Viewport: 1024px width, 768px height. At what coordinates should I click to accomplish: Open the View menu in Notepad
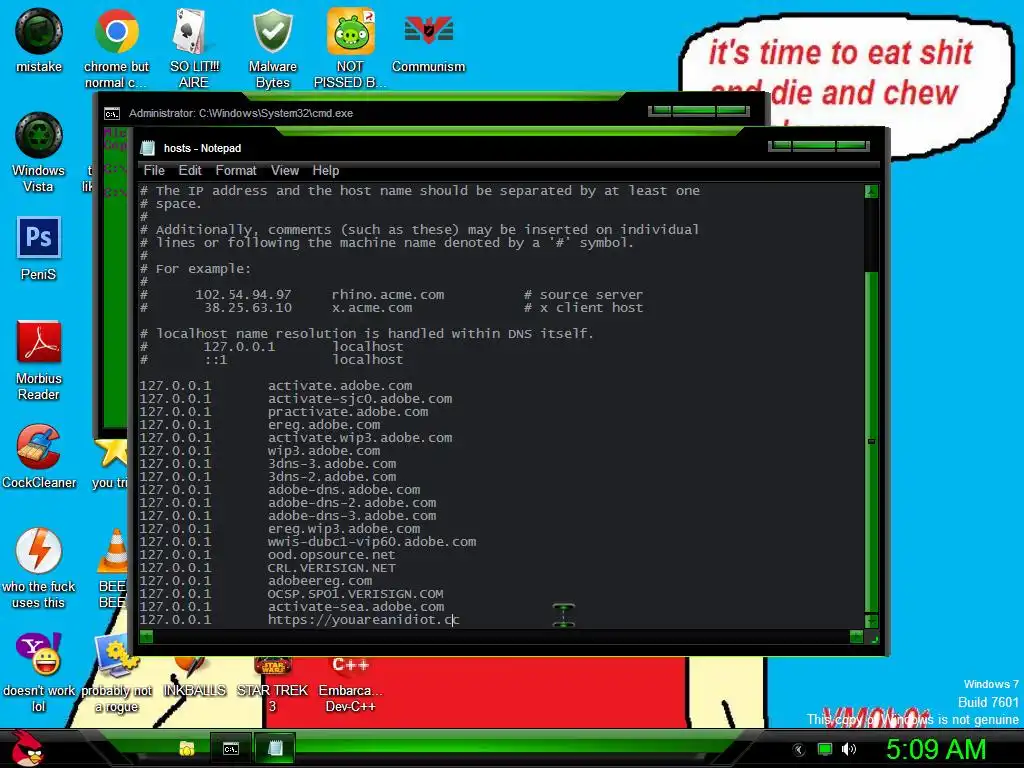click(285, 170)
